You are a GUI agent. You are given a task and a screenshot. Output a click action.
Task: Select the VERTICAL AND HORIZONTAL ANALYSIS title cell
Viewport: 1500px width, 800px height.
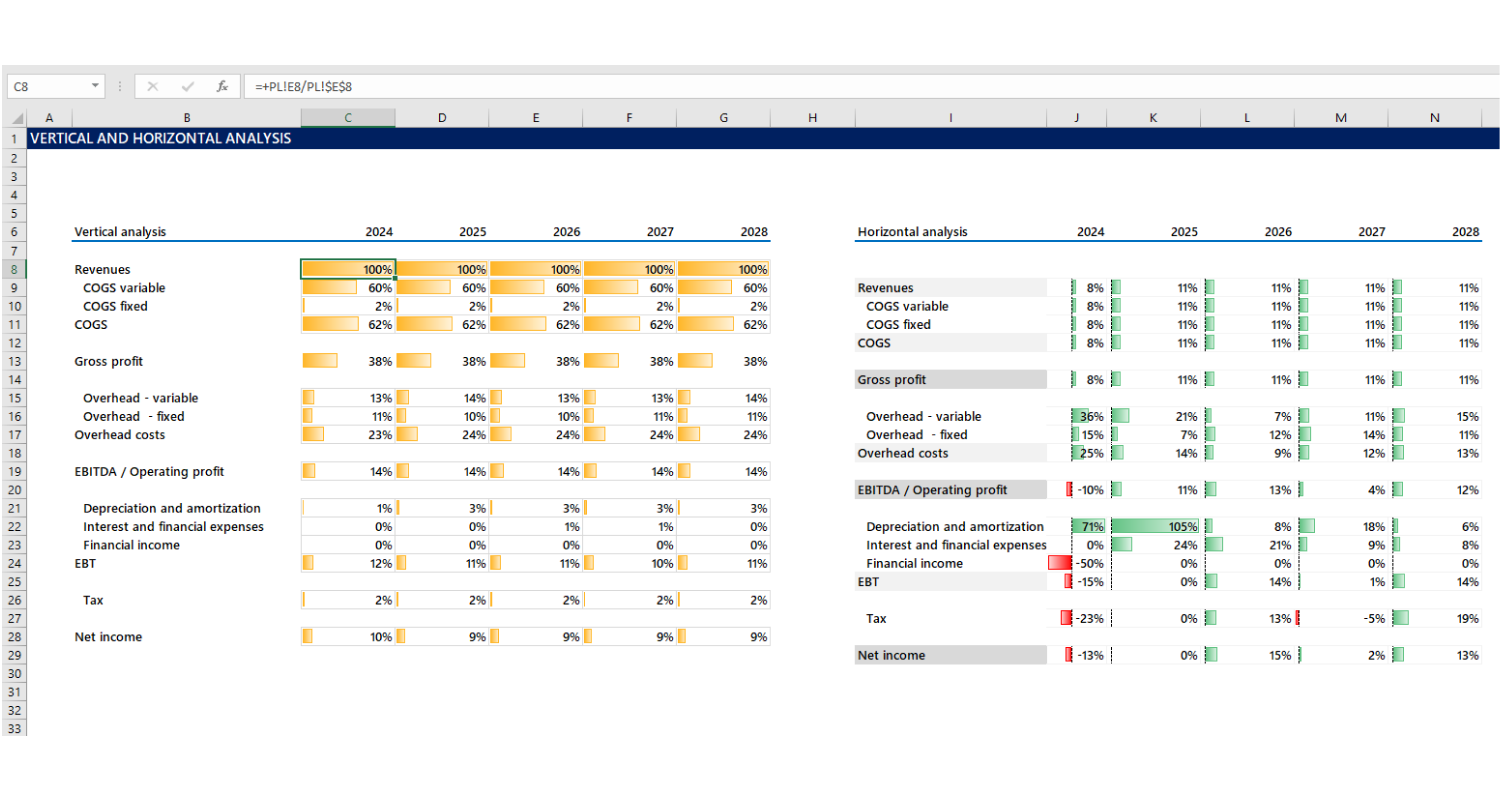(x=160, y=139)
